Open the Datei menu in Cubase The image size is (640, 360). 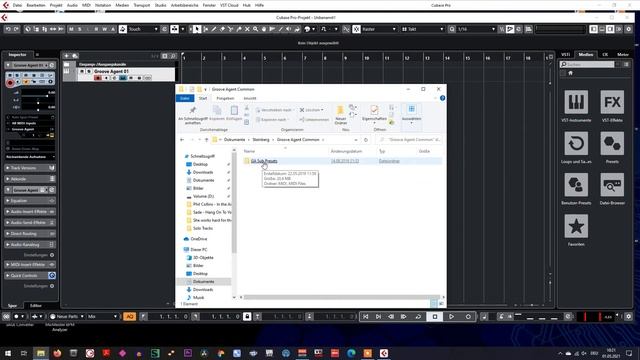pyautogui.click(x=17, y=5)
